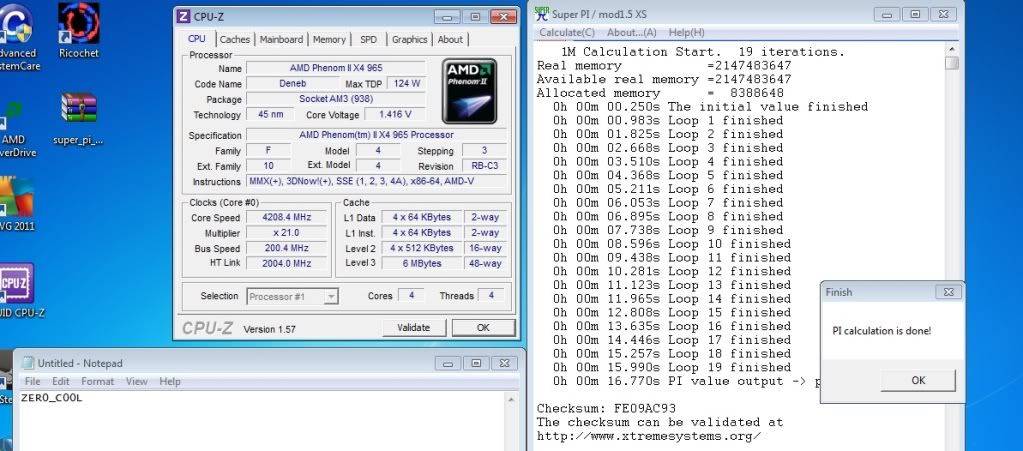Image resolution: width=1023 pixels, height=451 pixels.
Task: Maximize the Super PI window
Action: [x=915, y=14]
